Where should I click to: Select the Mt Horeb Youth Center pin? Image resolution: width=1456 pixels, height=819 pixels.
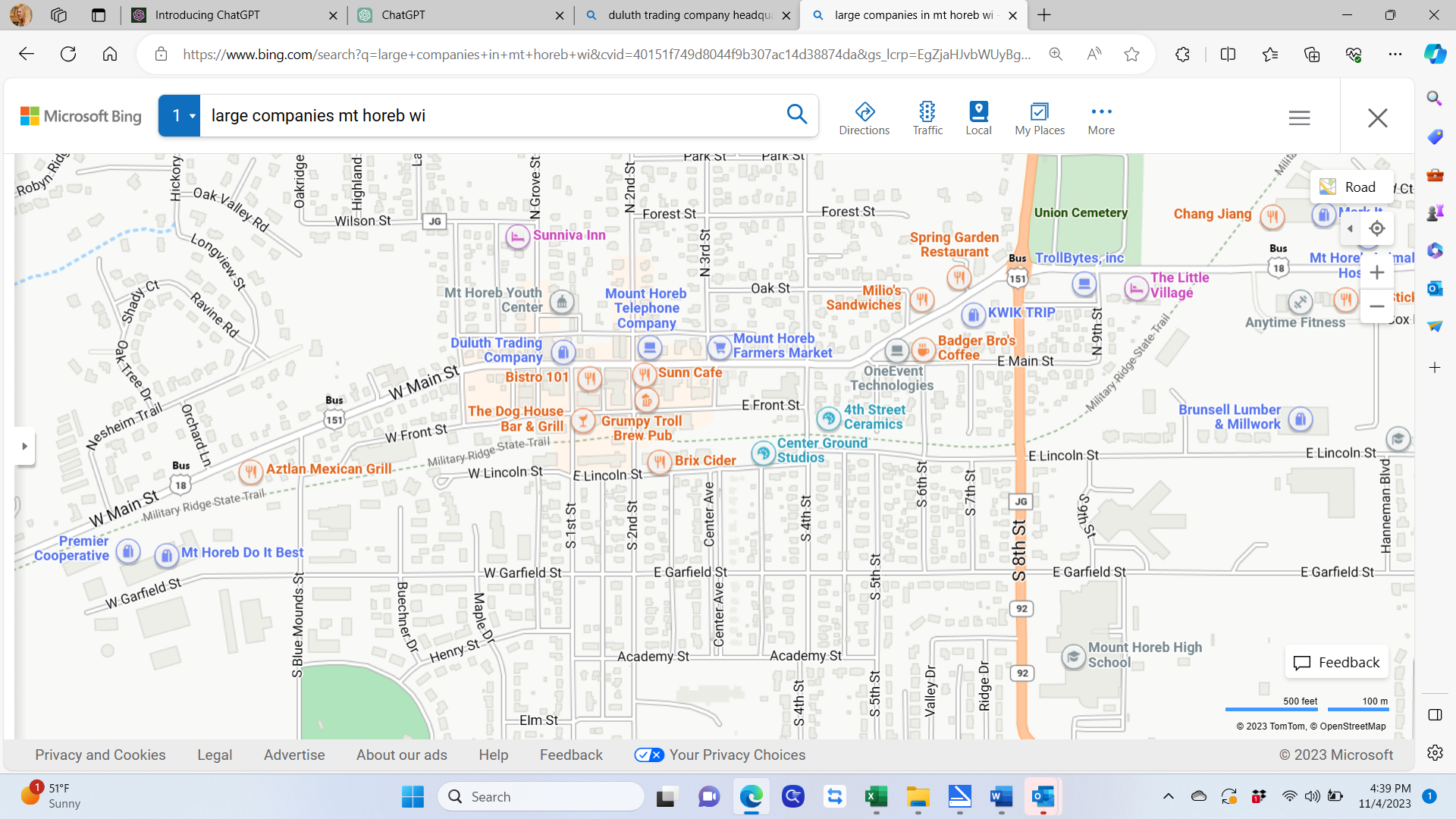562,302
